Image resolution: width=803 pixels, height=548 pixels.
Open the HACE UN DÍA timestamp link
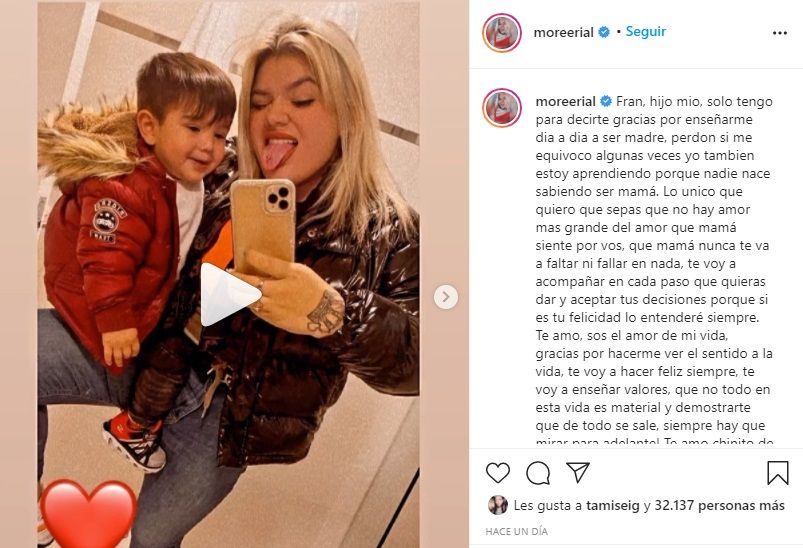516,532
